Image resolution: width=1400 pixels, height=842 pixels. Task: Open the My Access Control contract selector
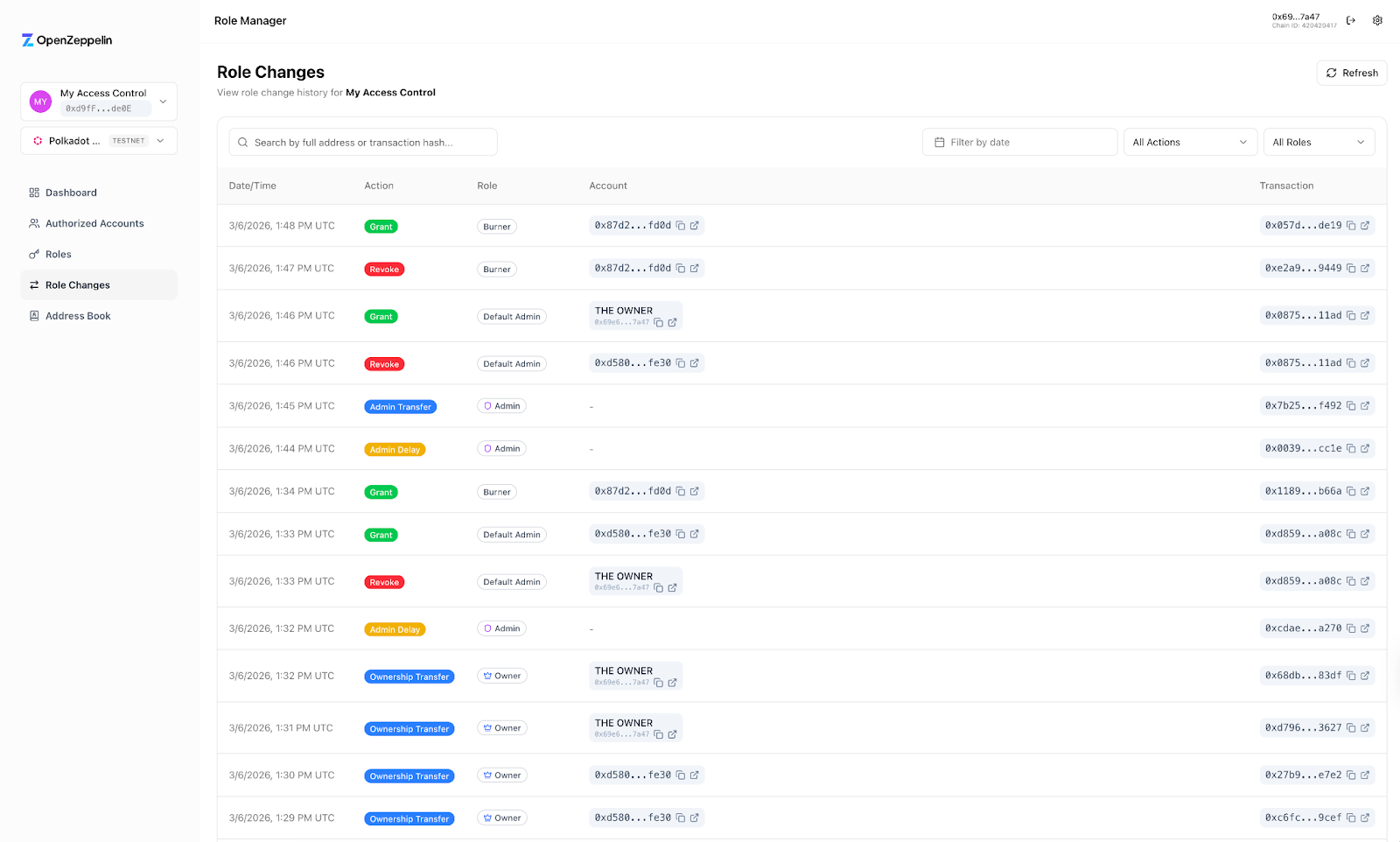tap(98, 101)
